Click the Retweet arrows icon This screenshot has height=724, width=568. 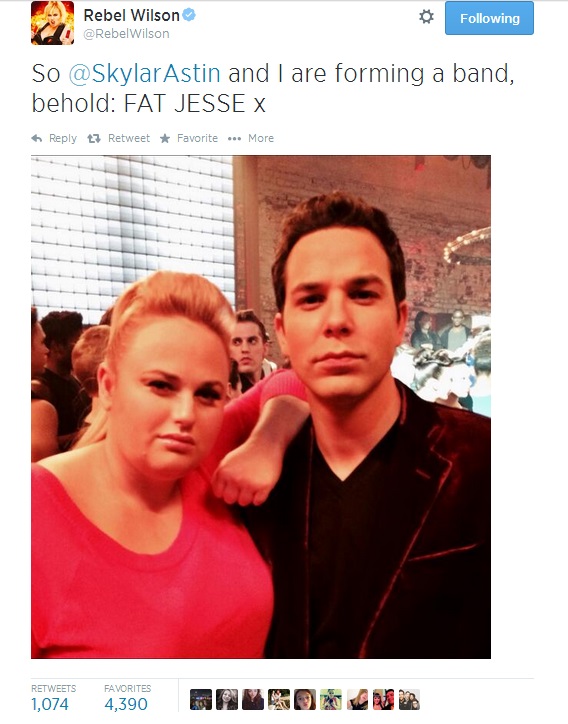click(x=94, y=138)
